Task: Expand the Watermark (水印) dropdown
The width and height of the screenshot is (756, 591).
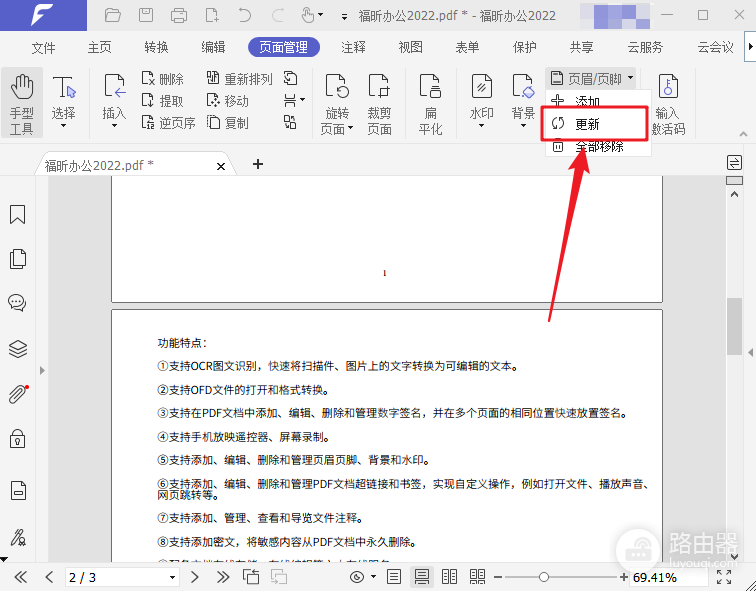Action: (481, 126)
